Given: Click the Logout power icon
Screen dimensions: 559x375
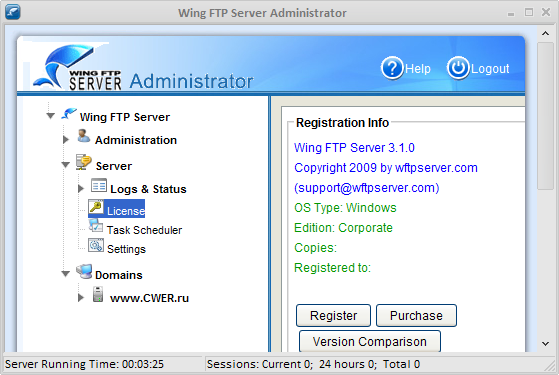Looking at the screenshot, I should click(458, 68).
